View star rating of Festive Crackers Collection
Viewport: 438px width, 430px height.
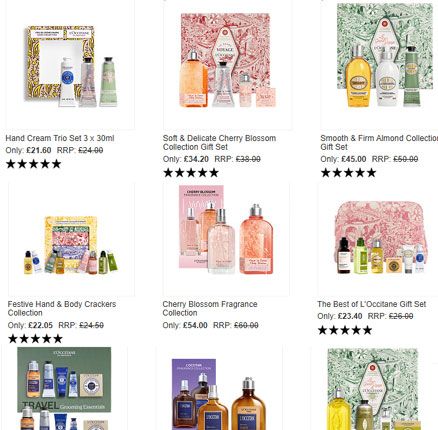pos(35,339)
